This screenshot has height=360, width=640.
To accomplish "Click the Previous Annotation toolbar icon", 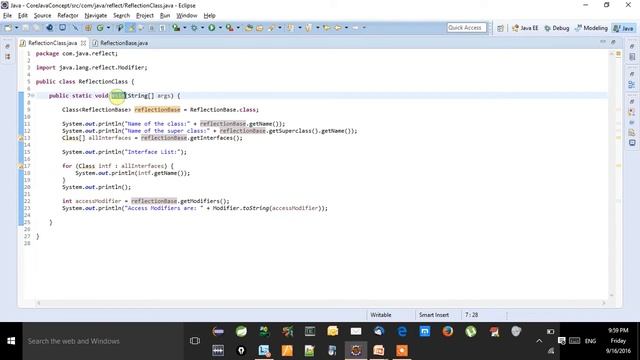I will click(309, 28).
